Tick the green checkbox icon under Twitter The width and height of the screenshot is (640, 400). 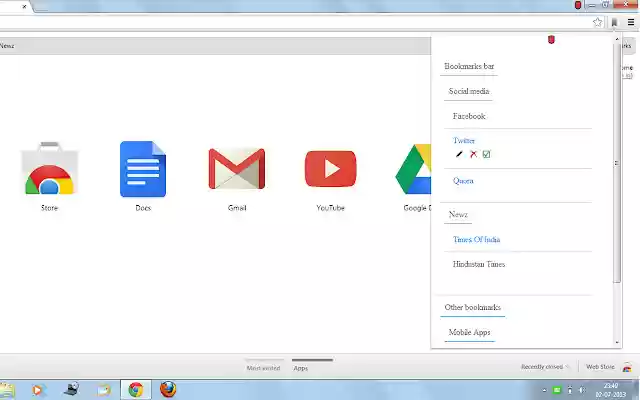pos(486,154)
